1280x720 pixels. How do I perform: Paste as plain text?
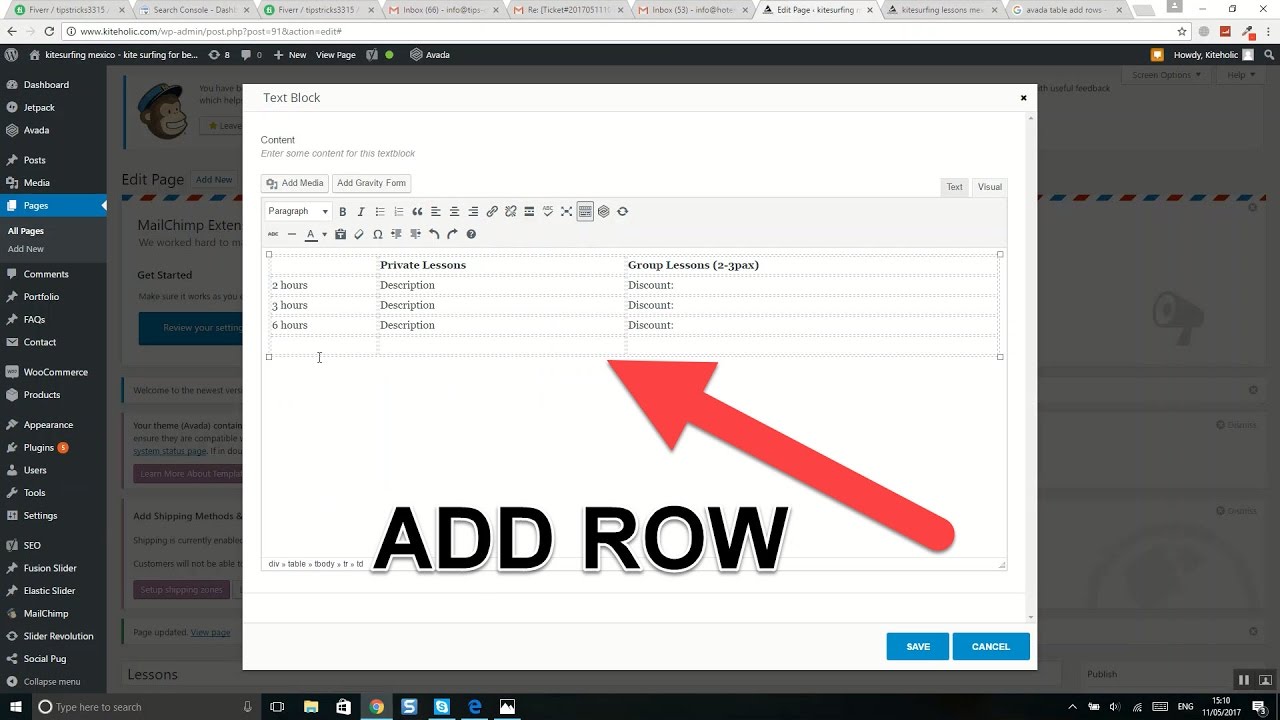point(340,234)
